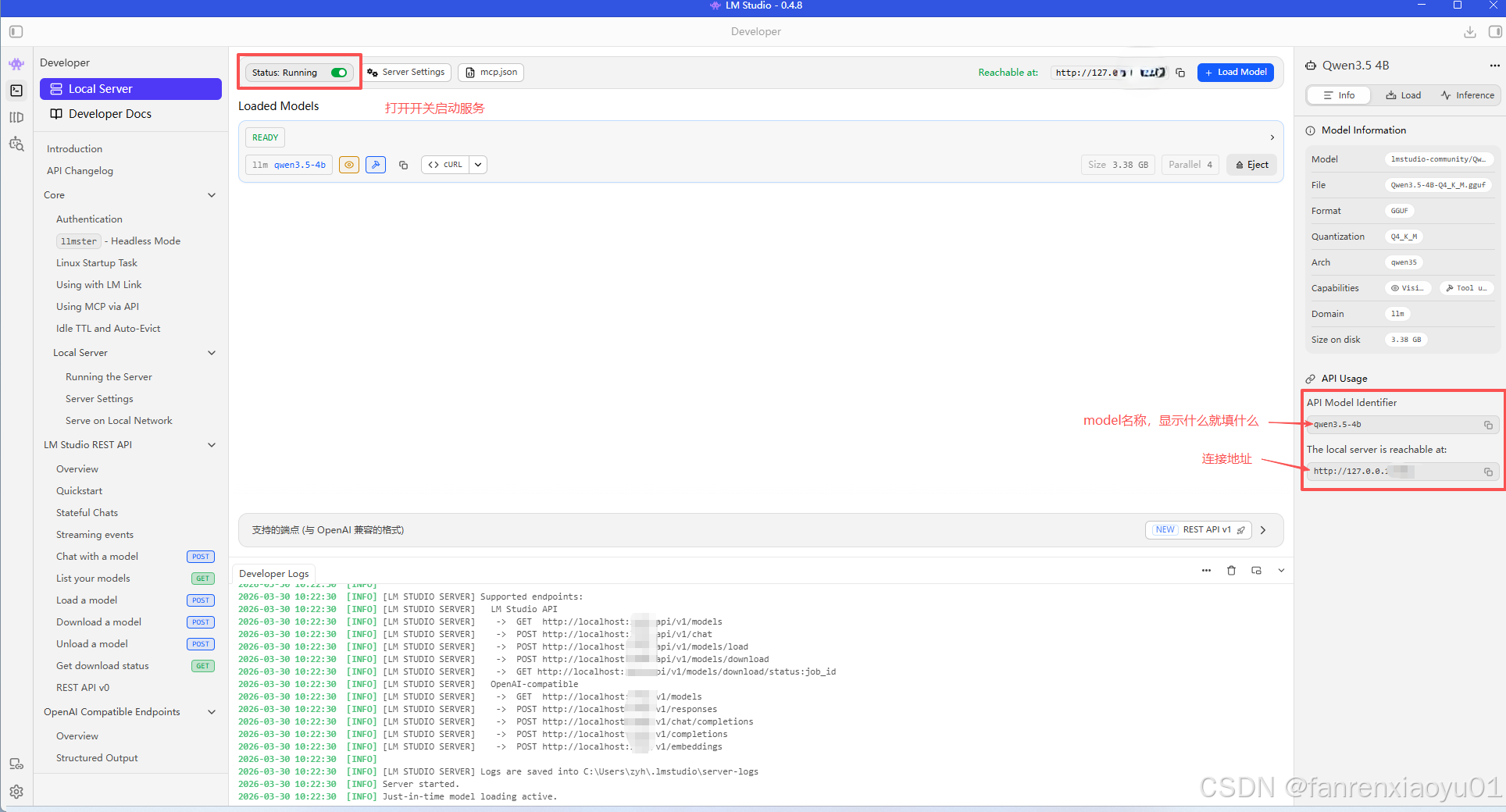Click the Load Model button
The width and height of the screenshot is (1506, 812).
point(1236,73)
